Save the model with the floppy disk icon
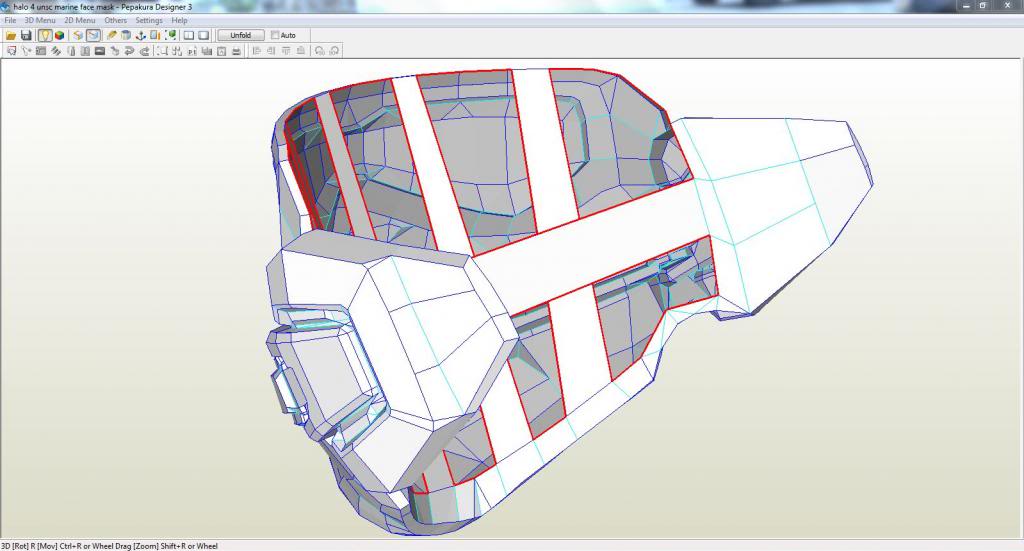 click(26, 35)
